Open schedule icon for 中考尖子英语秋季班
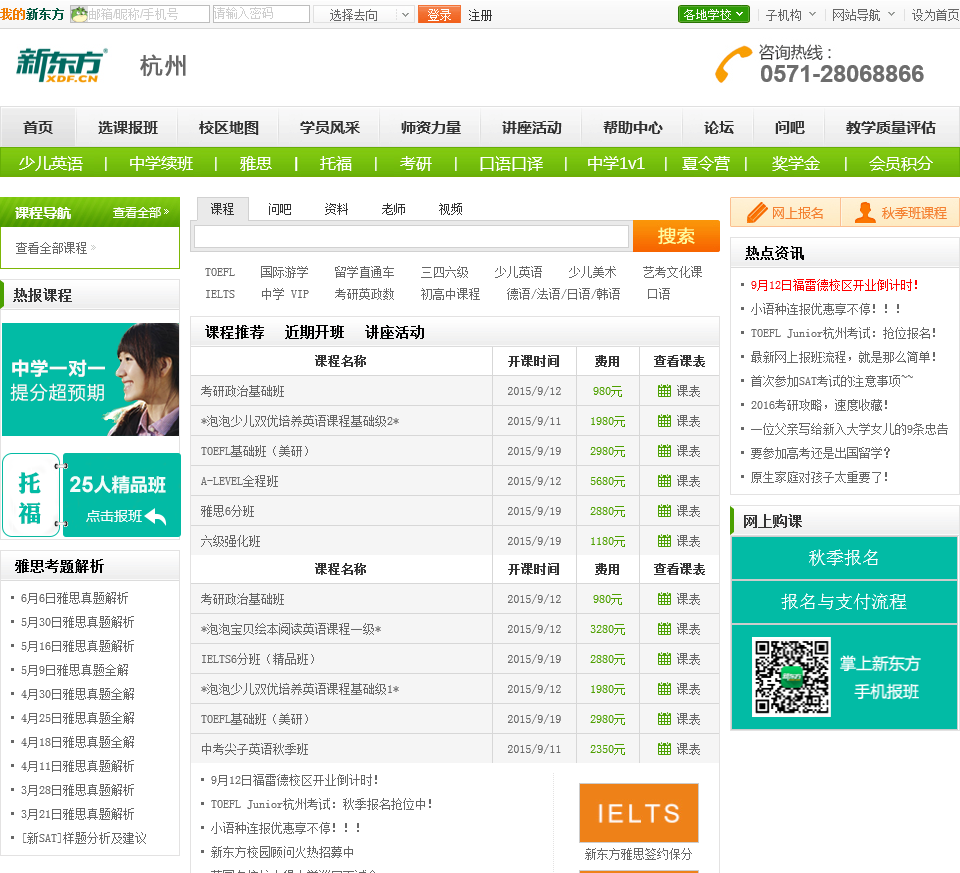This screenshot has width=960, height=873. tap(664, 749)
